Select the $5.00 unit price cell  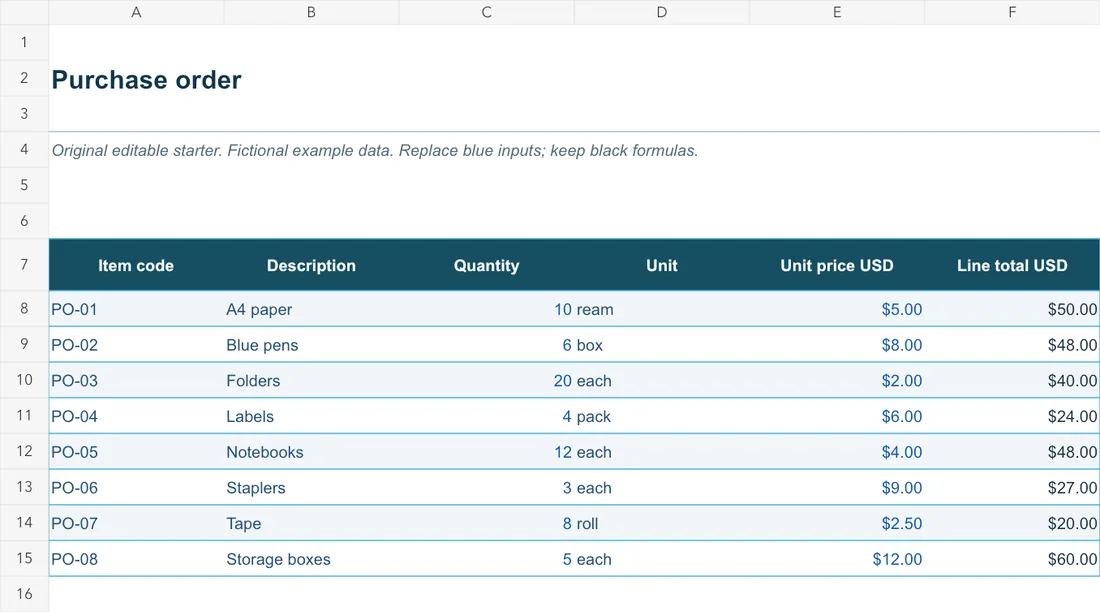tap(837, 309)
